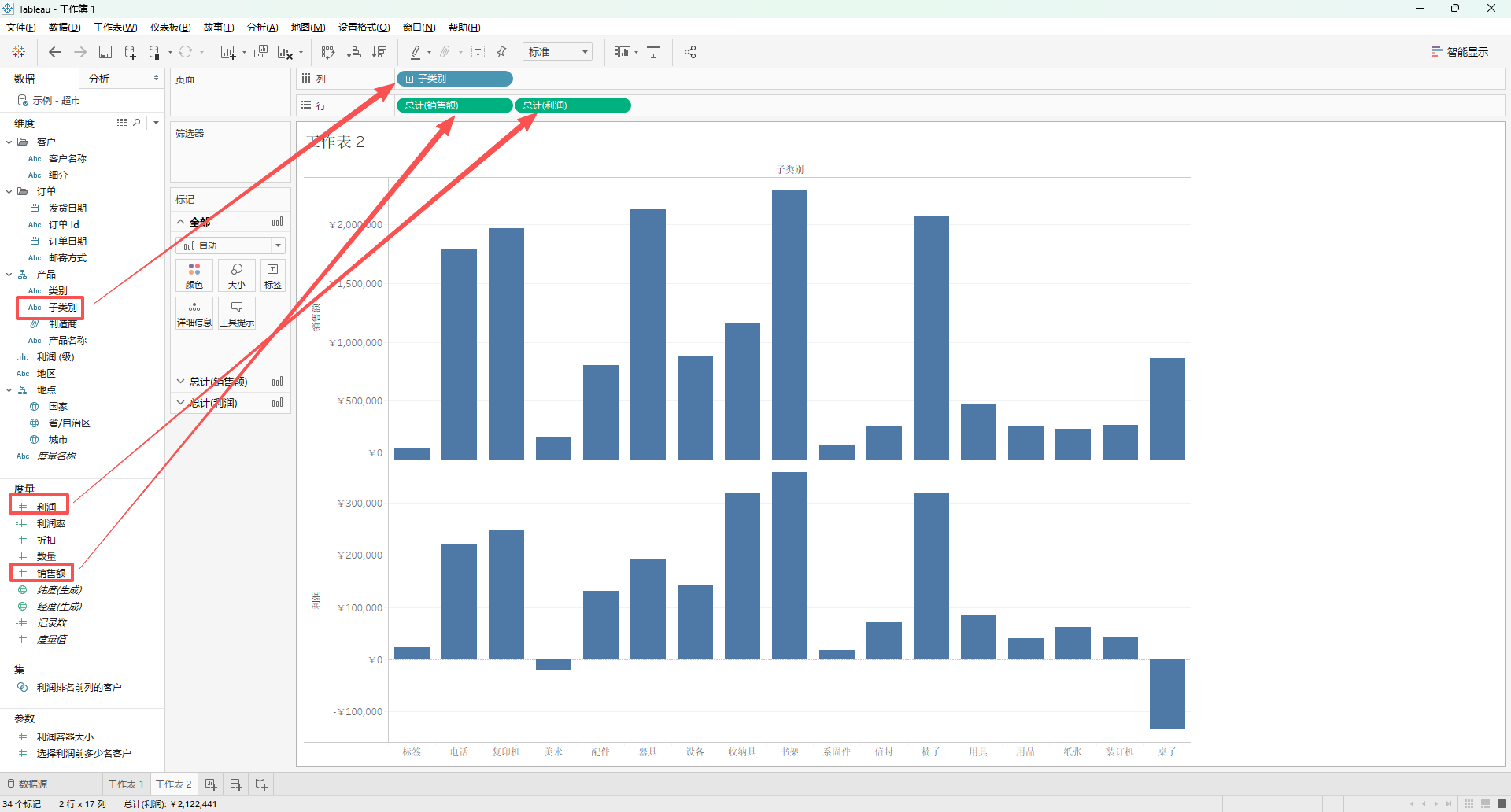Click the new worksheet icon at bottom

coord(211,784)
